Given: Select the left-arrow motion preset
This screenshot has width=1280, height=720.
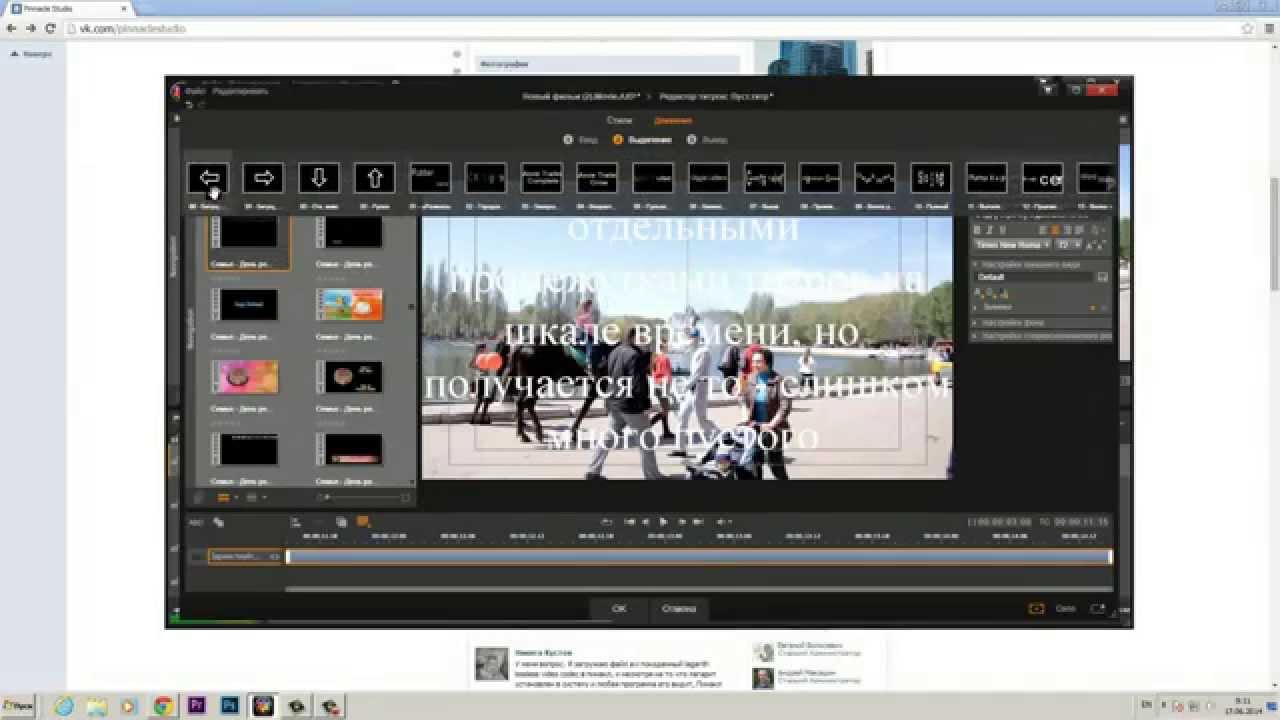Looking at the screenshot, I should click(x=209, y=178).
